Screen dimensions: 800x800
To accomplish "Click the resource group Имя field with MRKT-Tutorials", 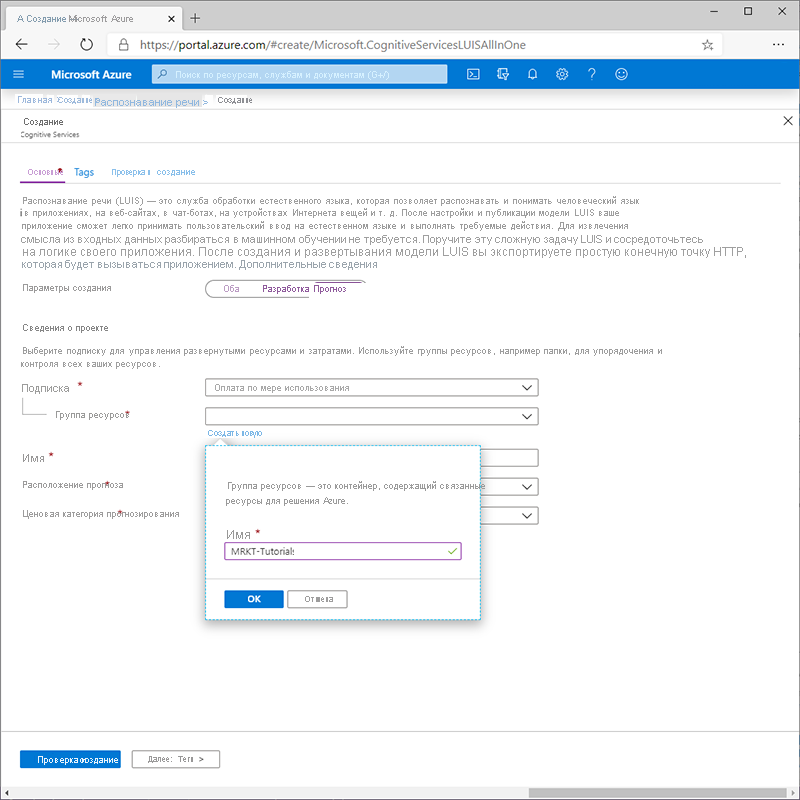I will pos(342,551).
